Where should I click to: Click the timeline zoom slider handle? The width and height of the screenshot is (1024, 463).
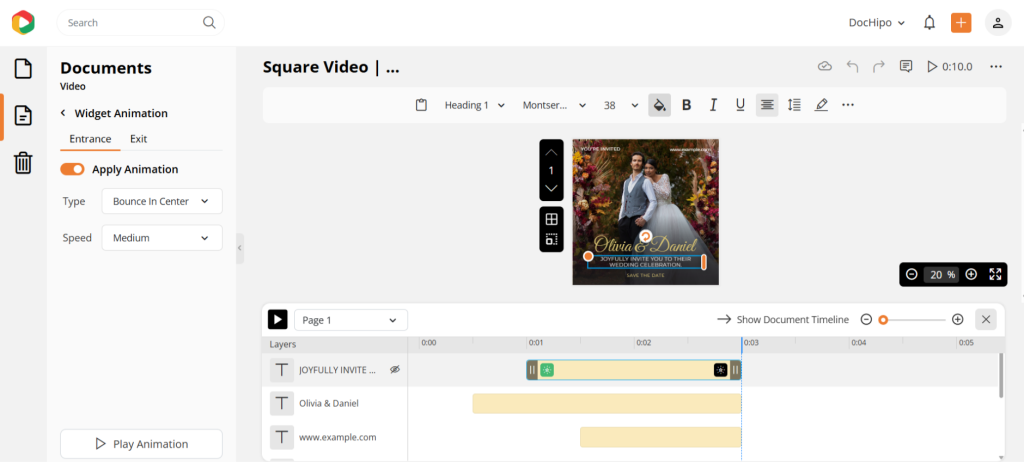point(883,320)
